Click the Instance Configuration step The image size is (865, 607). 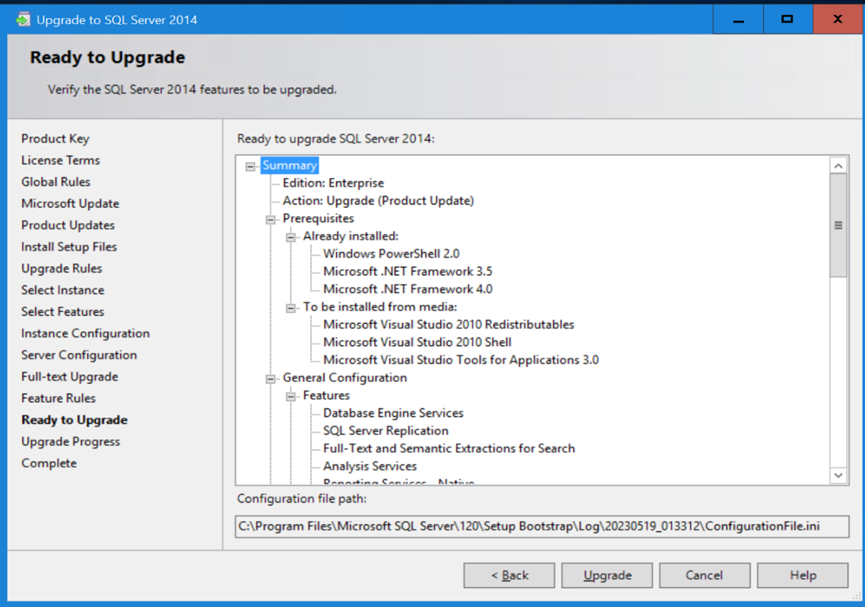86,333
